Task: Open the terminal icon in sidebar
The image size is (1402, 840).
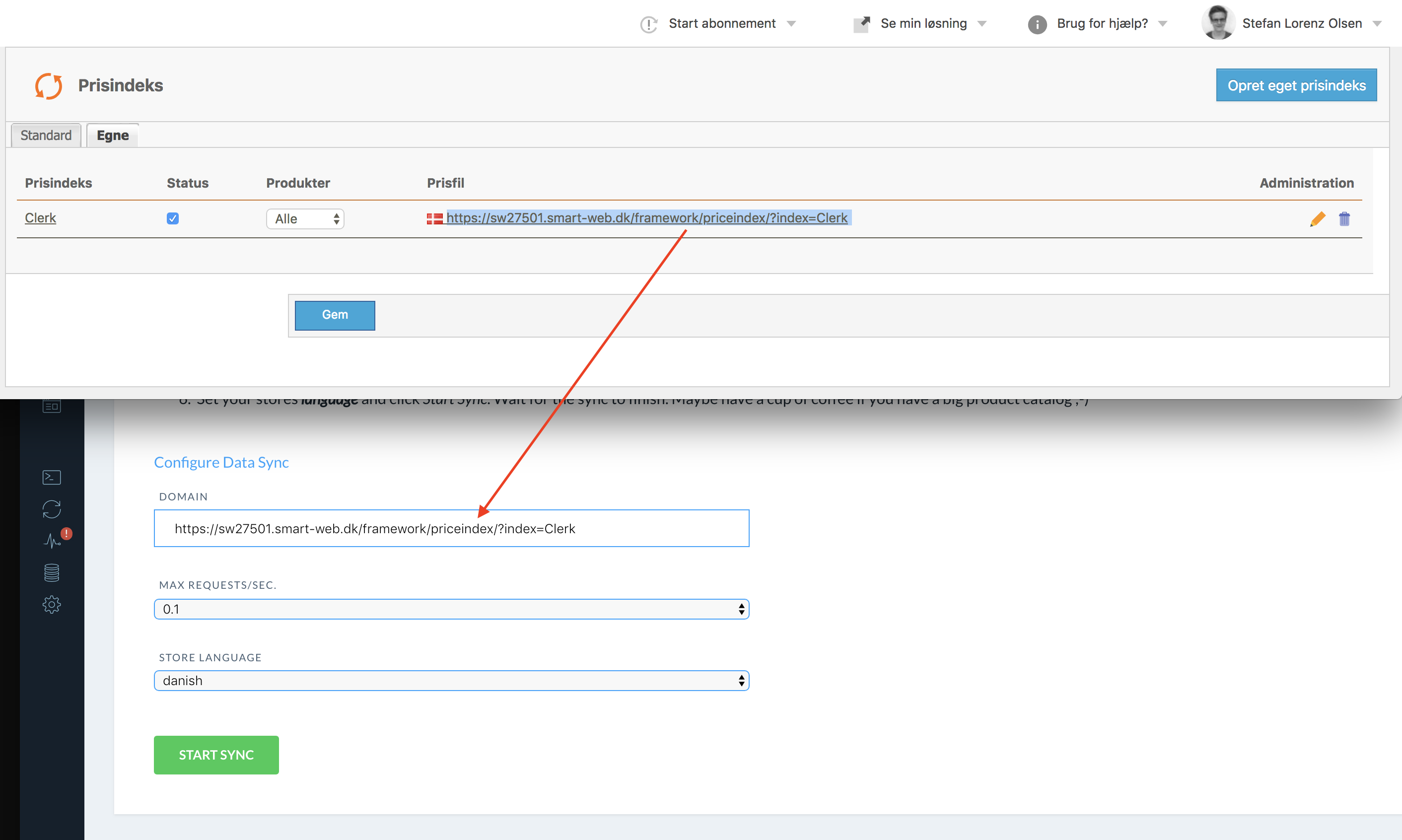Action: coord(52,477)
